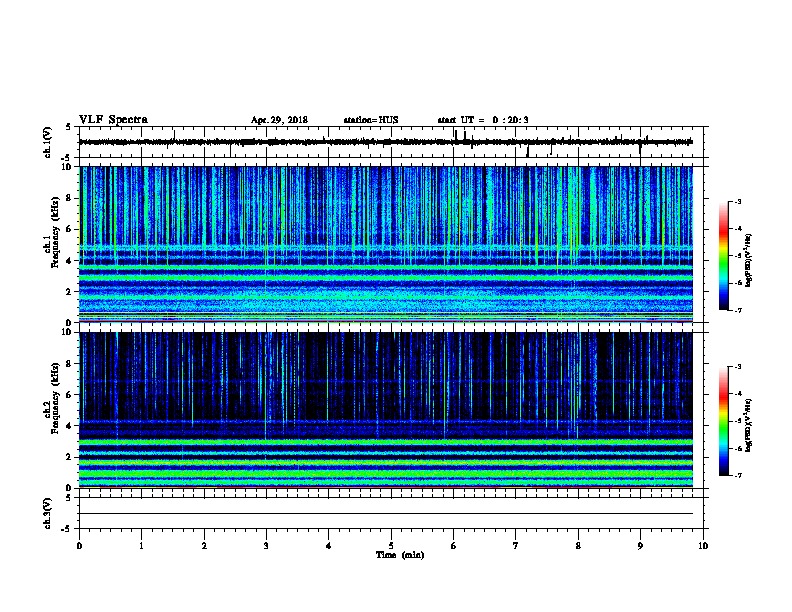Click the "station=HUS" header text

coord(371,120)
